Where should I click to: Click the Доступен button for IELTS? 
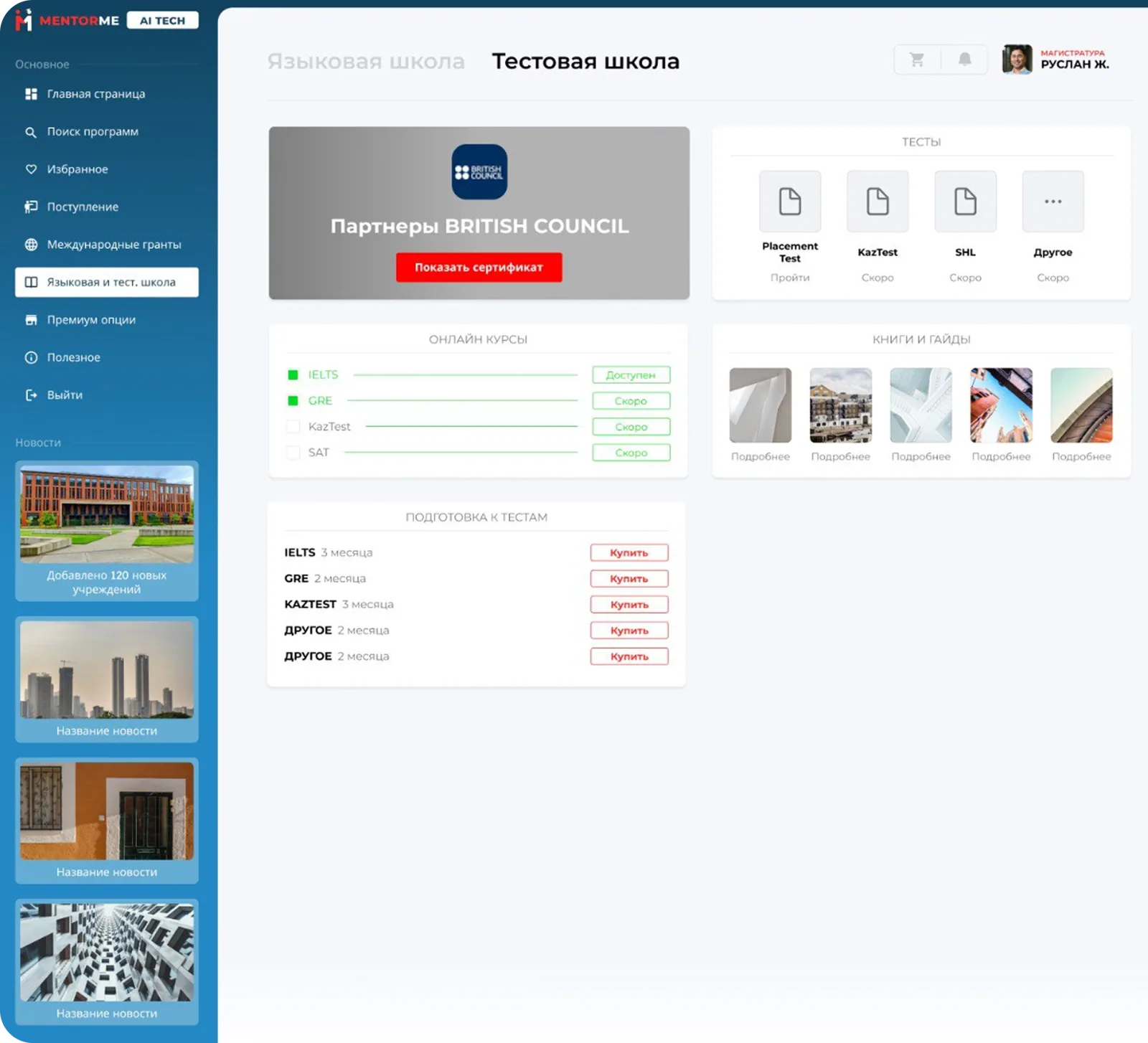coord(631,374)
